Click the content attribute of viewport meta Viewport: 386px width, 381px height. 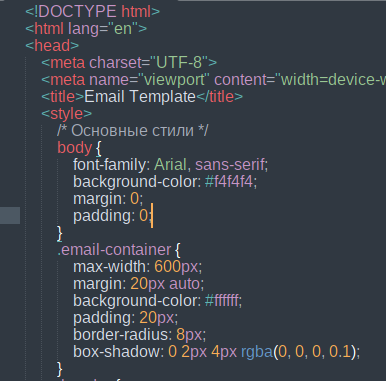pyautogui.click(x=240, y=80)
